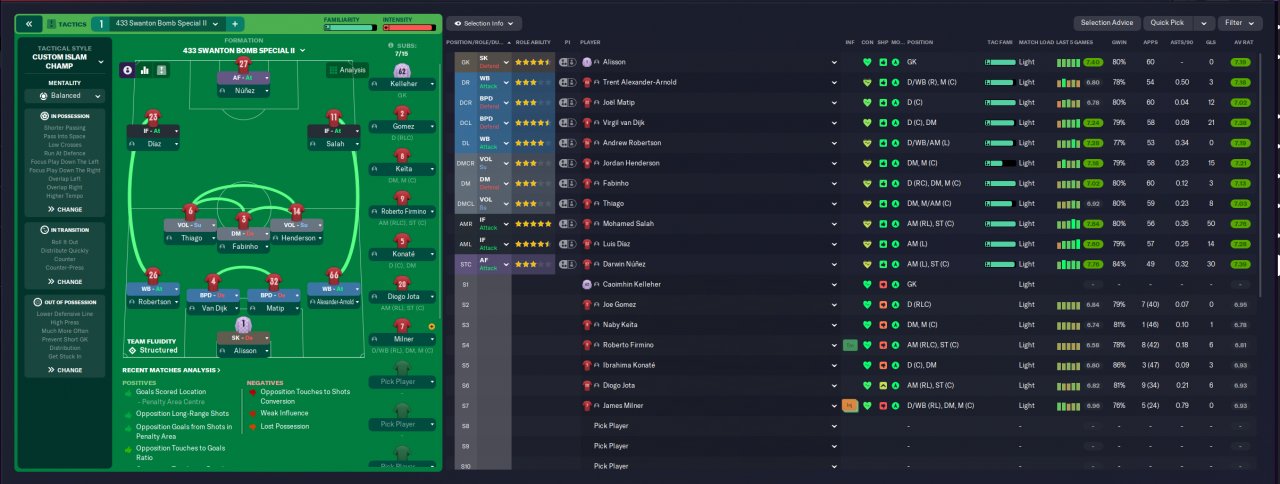Screen dimensions: 1280x484
Task: Click Firmino's green influence status icon
Action: [850, 344]
